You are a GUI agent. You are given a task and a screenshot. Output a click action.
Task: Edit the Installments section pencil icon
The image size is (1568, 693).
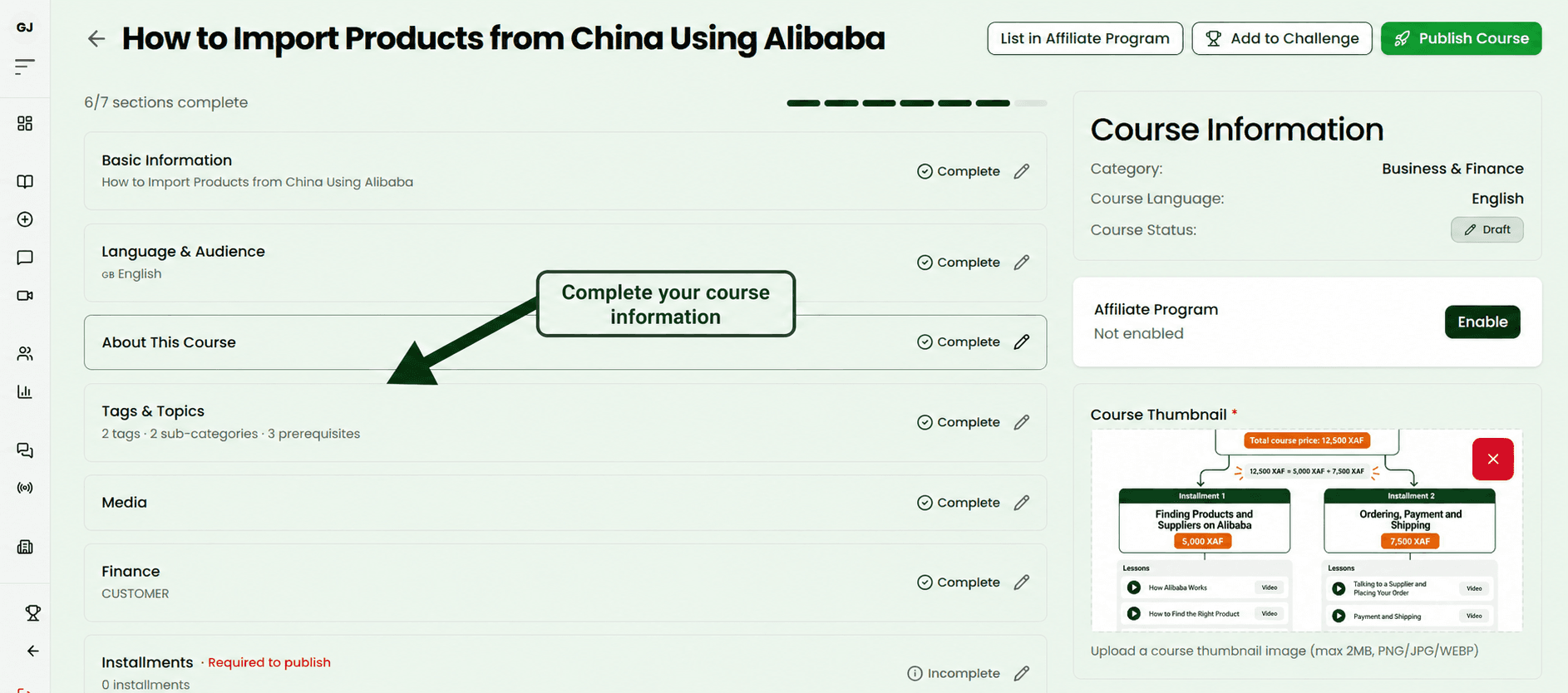pyautogui.click(x=1022, y=673)
